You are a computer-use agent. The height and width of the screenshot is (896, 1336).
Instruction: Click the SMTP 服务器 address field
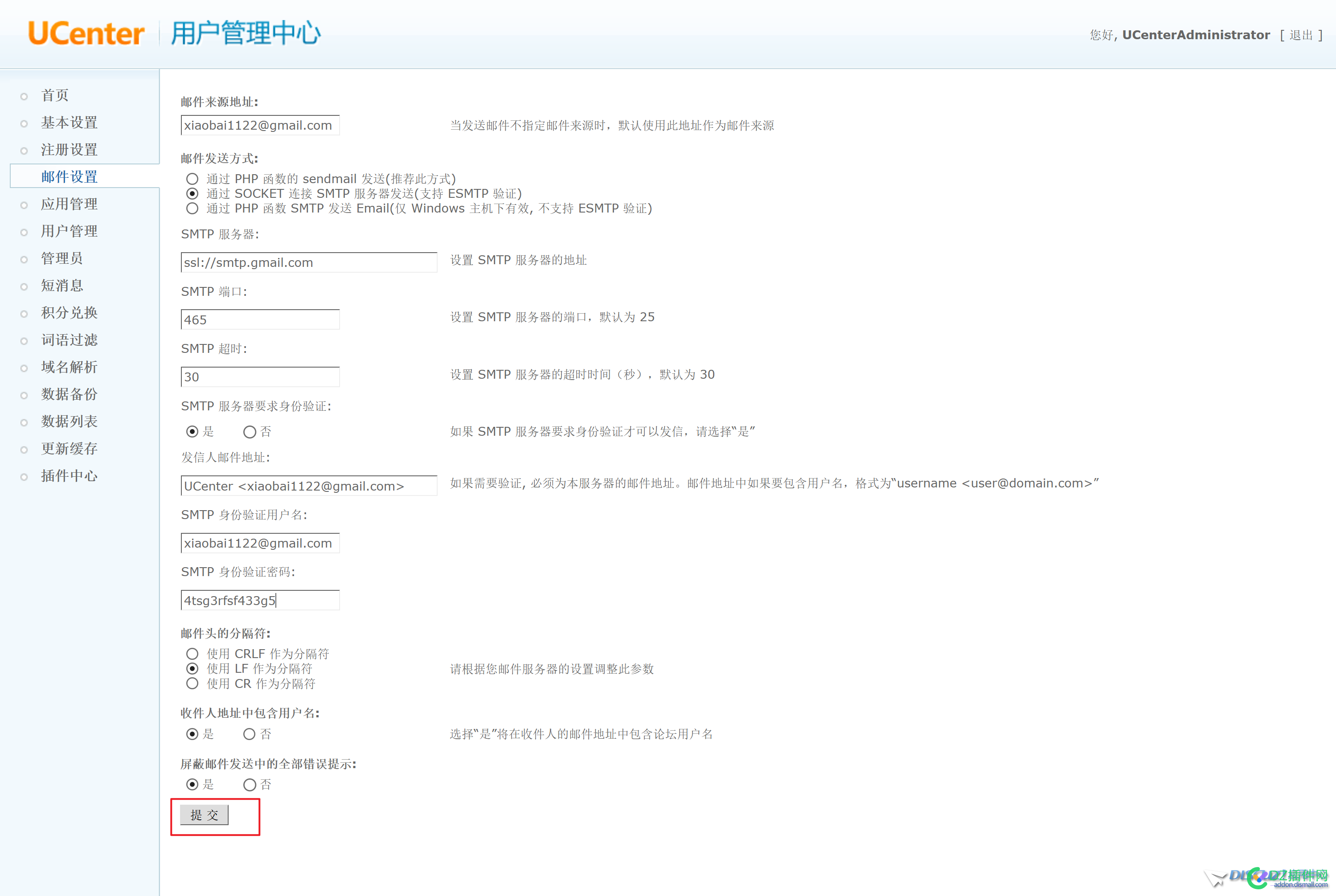309,262
